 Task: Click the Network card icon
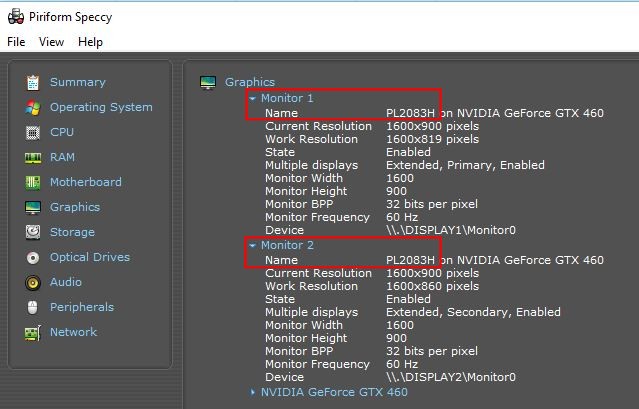pyautogui.click(x=33, y=333)
